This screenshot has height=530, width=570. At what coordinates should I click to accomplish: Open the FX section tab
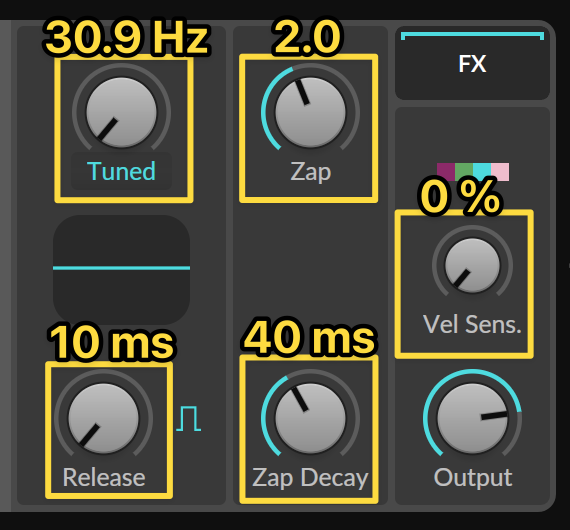pyautogui.click(x=472, y=63)
